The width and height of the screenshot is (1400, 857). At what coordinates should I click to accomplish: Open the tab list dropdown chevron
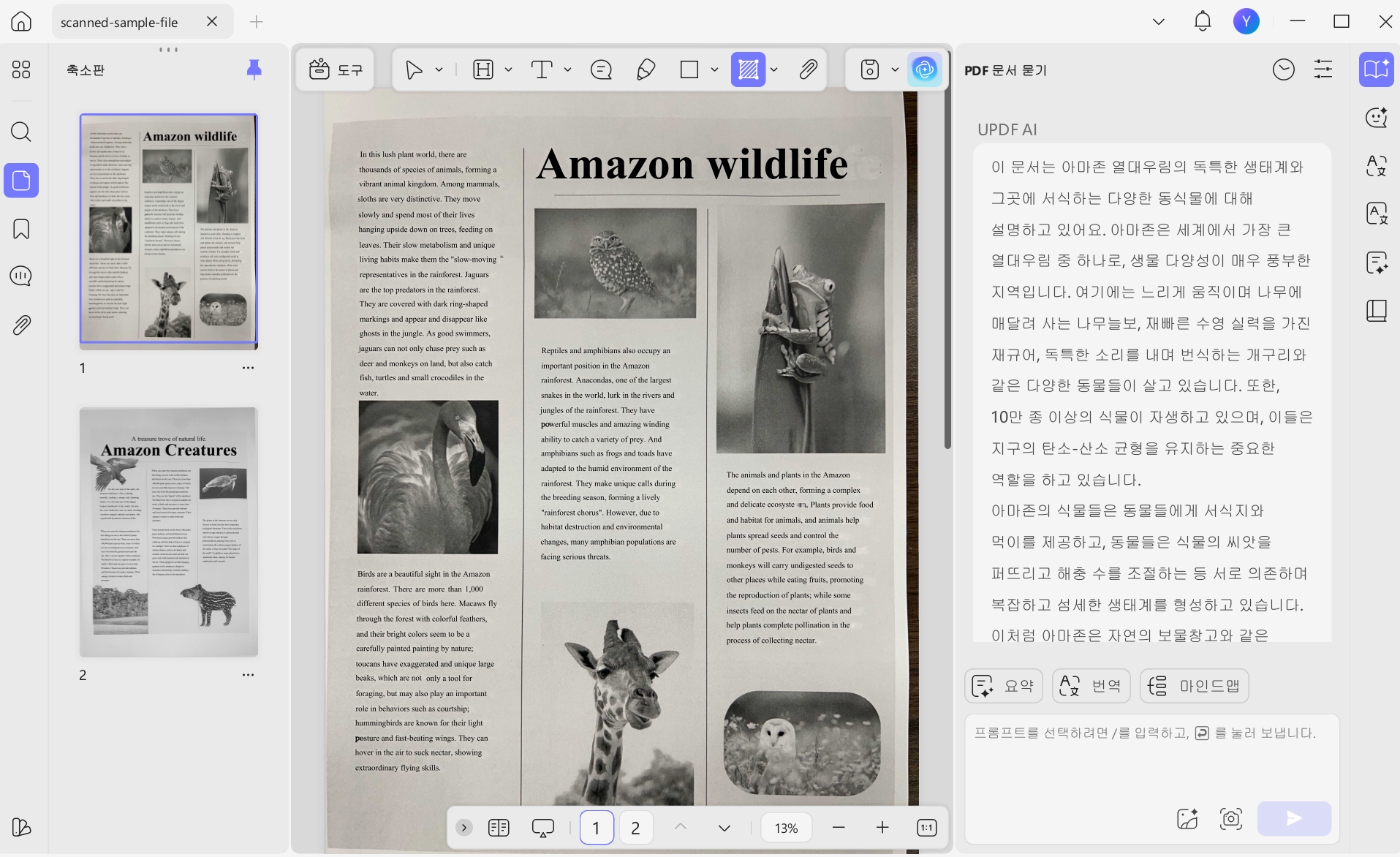point(1159,22)
